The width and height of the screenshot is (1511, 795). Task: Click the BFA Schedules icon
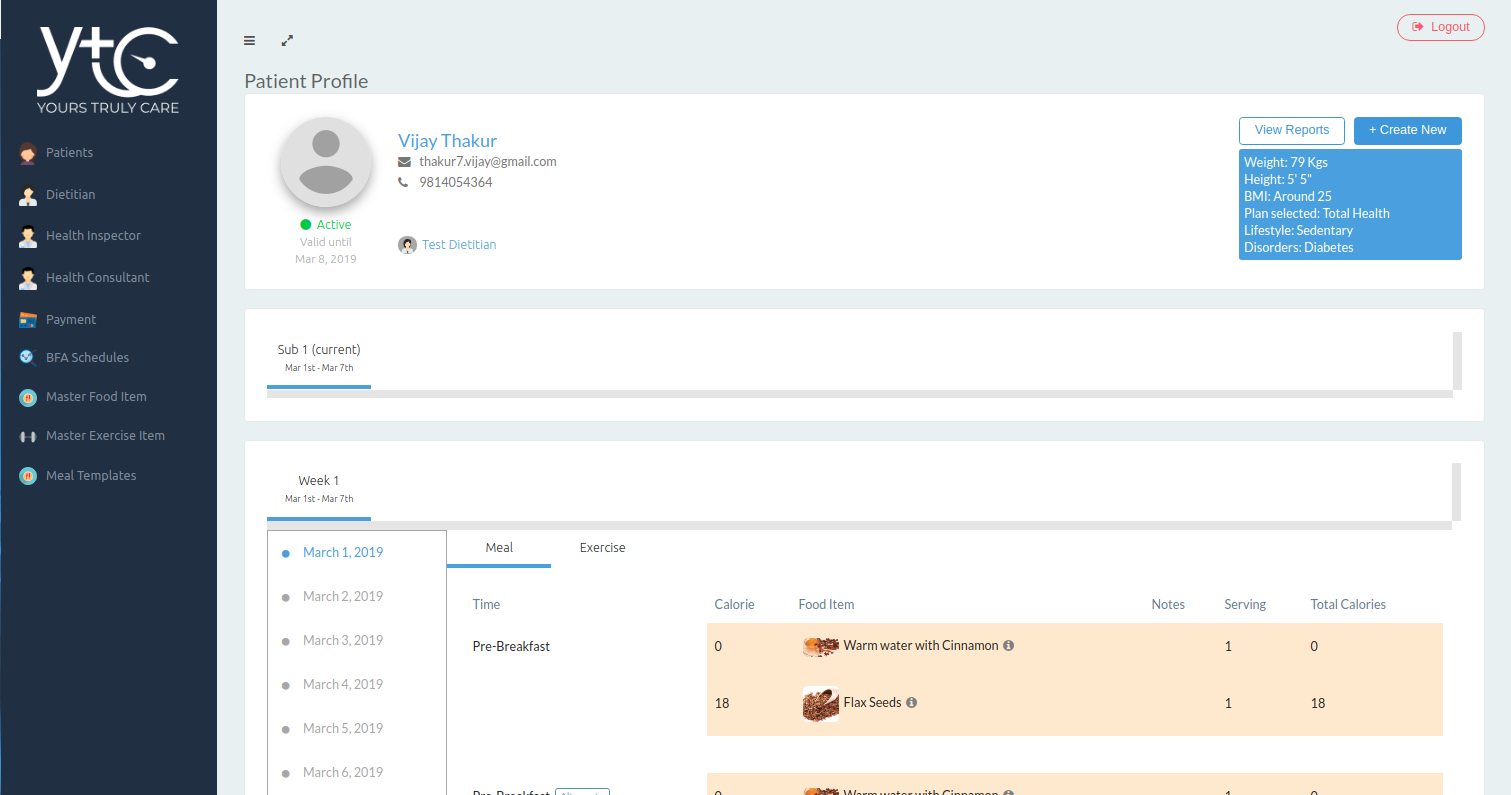(x=28, y=358)
